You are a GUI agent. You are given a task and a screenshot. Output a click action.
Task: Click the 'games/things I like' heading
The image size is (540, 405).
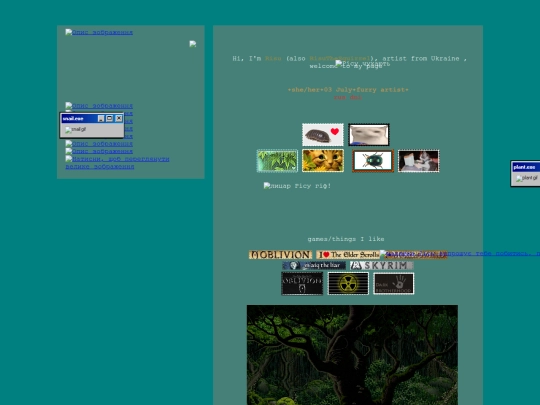346,239
